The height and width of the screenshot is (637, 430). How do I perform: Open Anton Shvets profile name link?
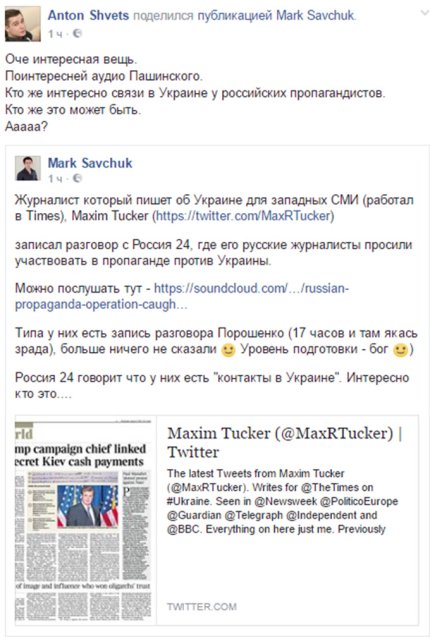[x=88, y=15]
